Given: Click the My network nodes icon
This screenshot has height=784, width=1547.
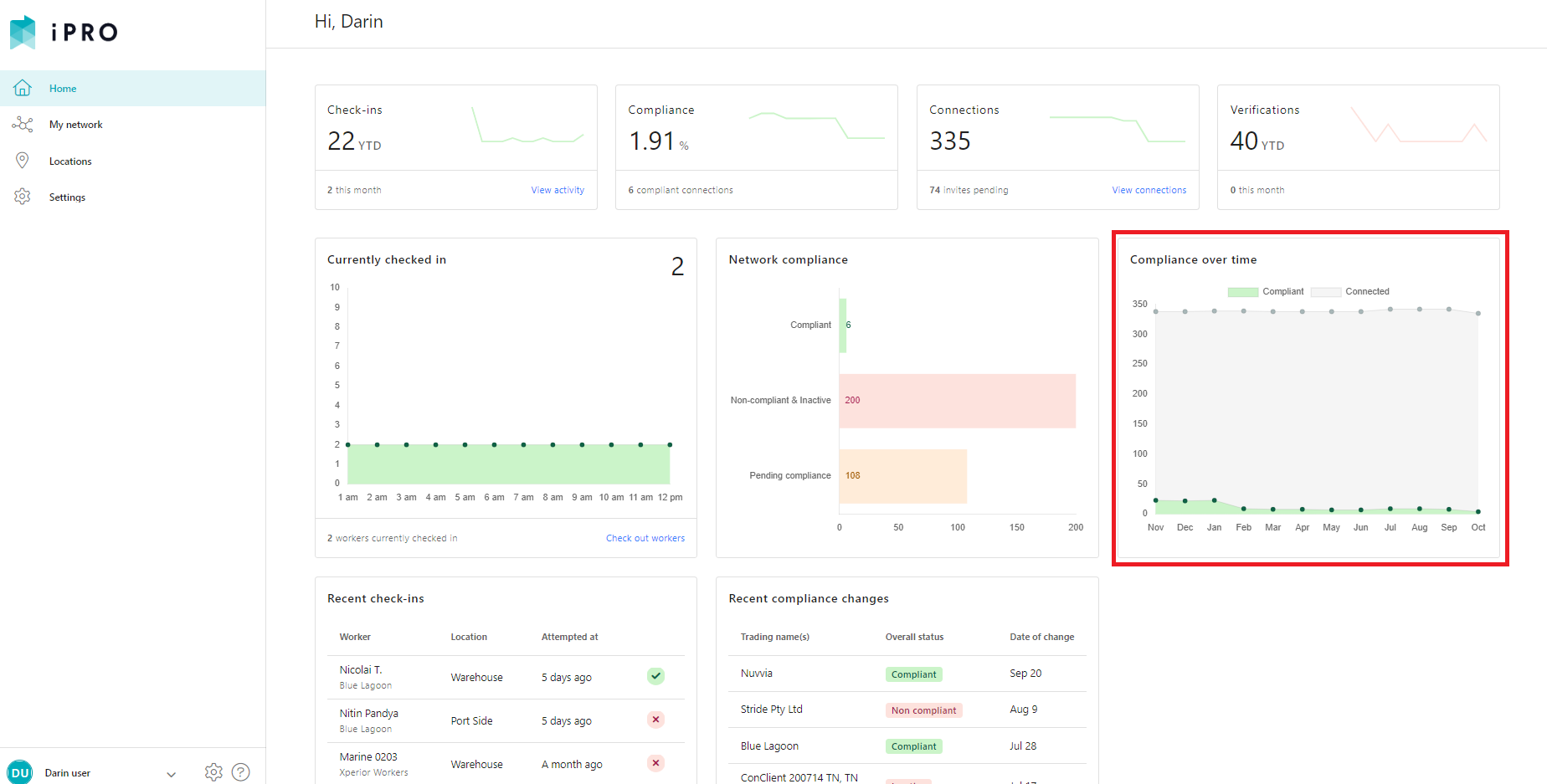Looking at the screenshot, I should tap(23, 125).
